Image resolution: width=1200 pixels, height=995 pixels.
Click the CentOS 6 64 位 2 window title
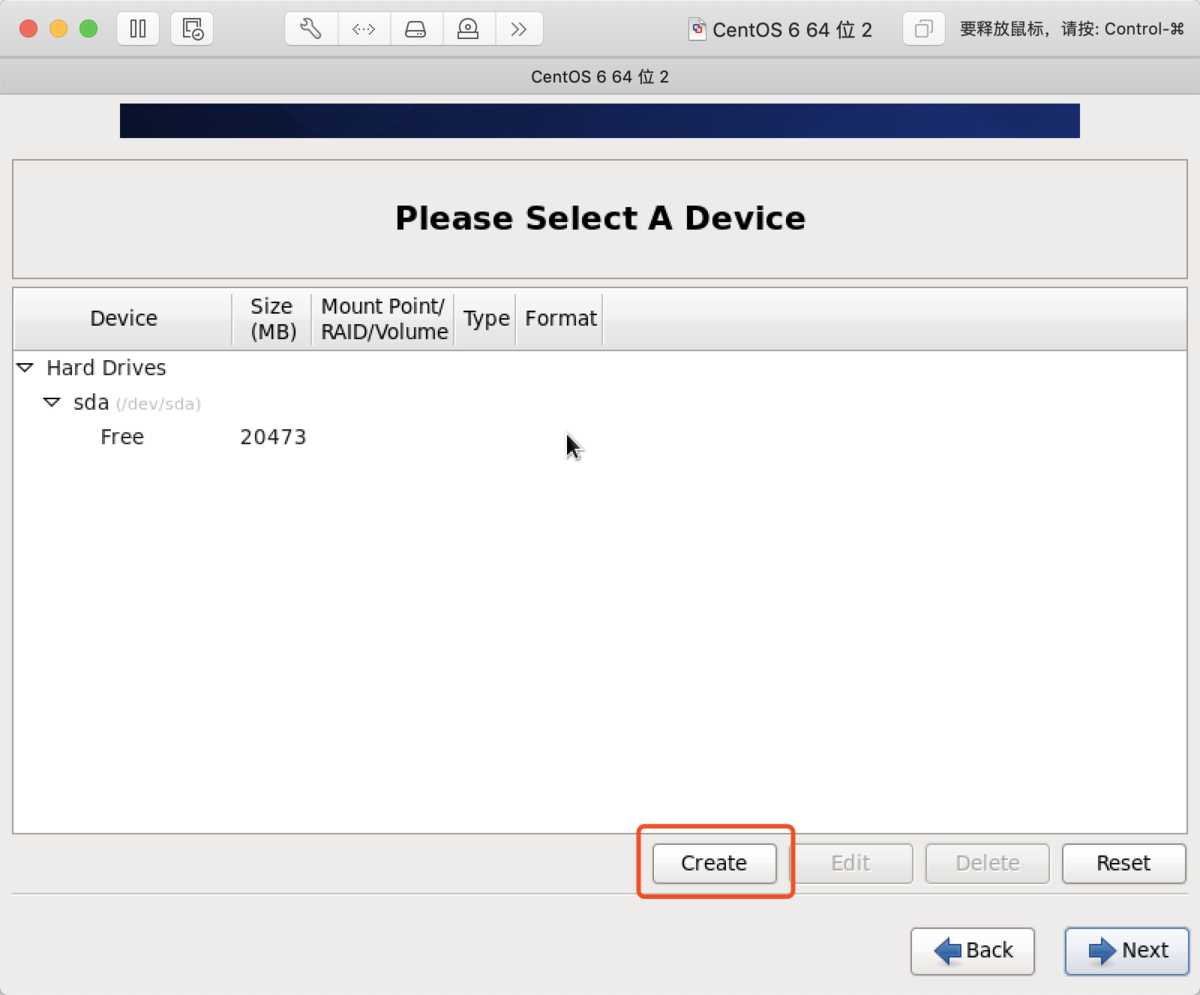(x=792, y=30)
